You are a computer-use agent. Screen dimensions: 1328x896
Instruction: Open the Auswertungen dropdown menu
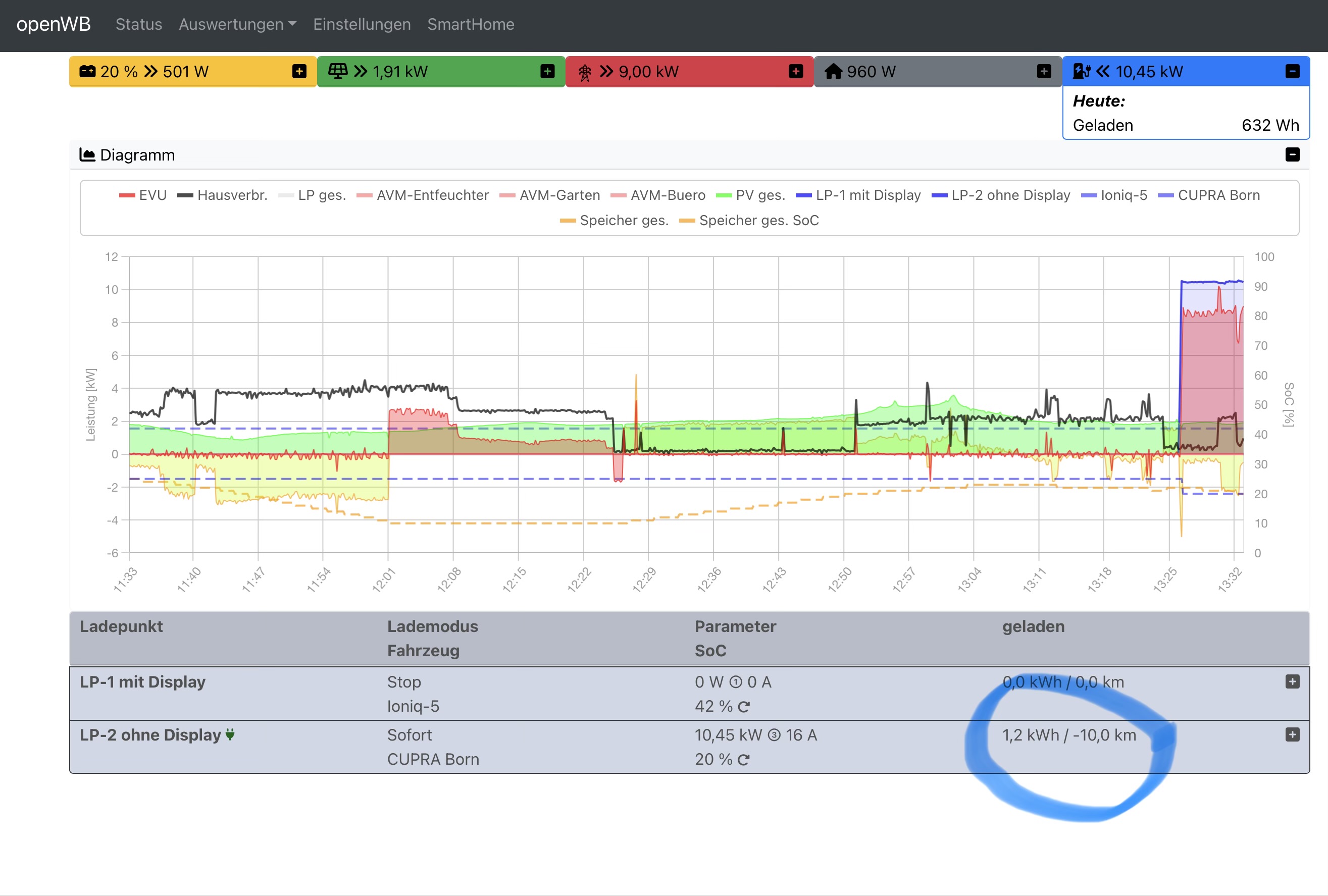pyautogui.click(x=237, y=25)
